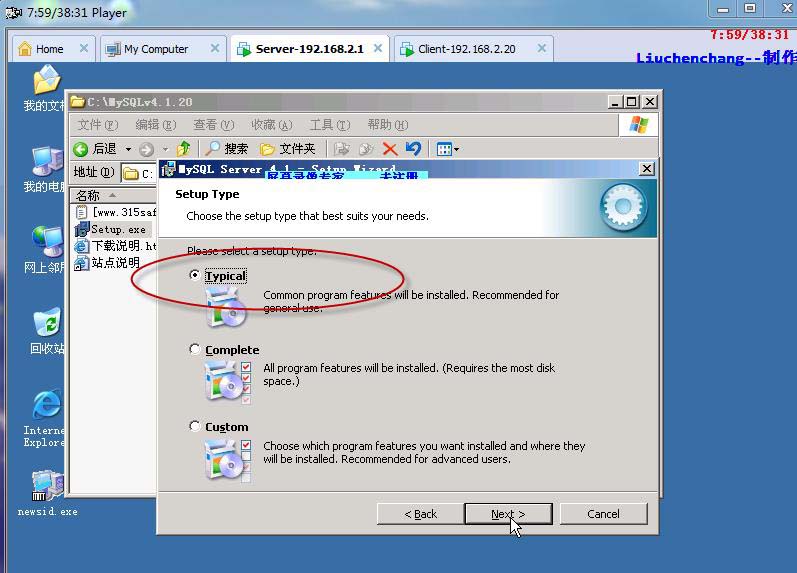Click the Typical setup type illustration icon
797x573 pixels.
[226, 307]
